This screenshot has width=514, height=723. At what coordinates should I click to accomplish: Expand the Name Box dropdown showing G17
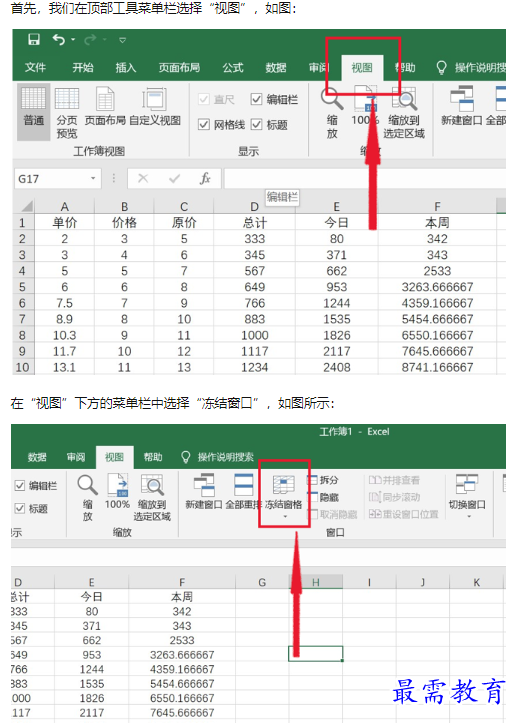point(93,178)
